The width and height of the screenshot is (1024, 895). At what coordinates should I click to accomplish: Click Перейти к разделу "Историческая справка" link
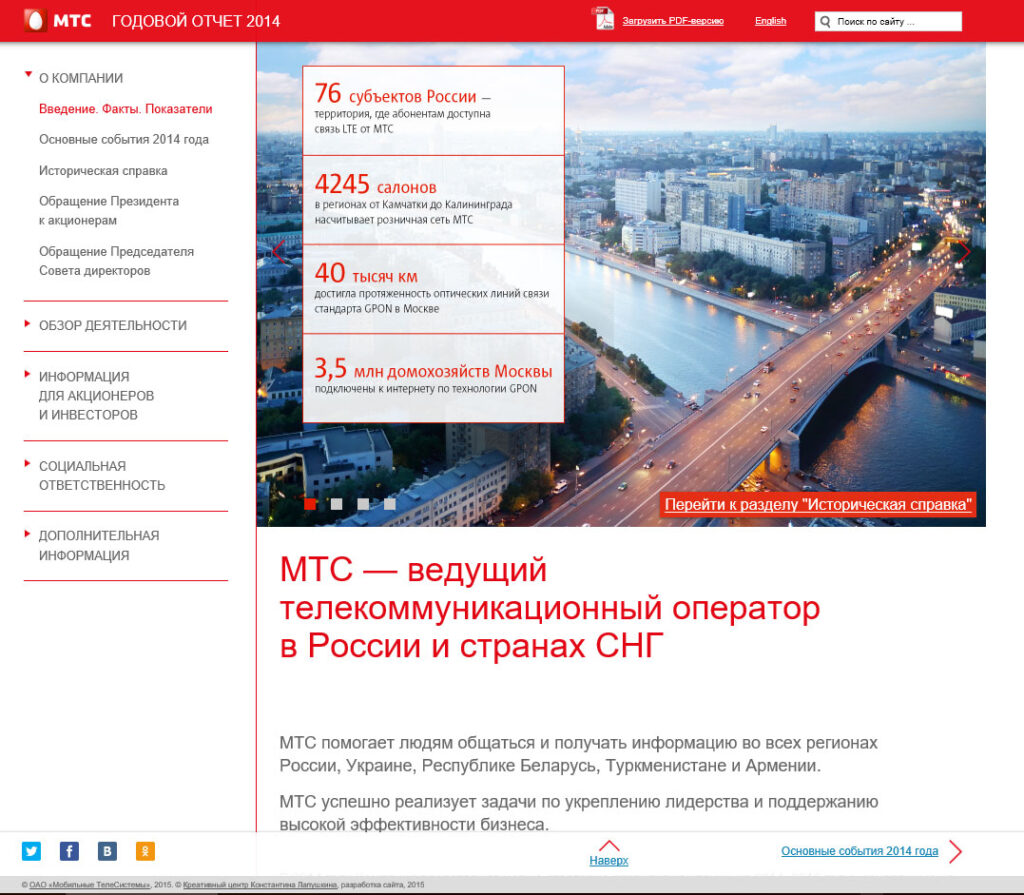(x=818, y=504)
